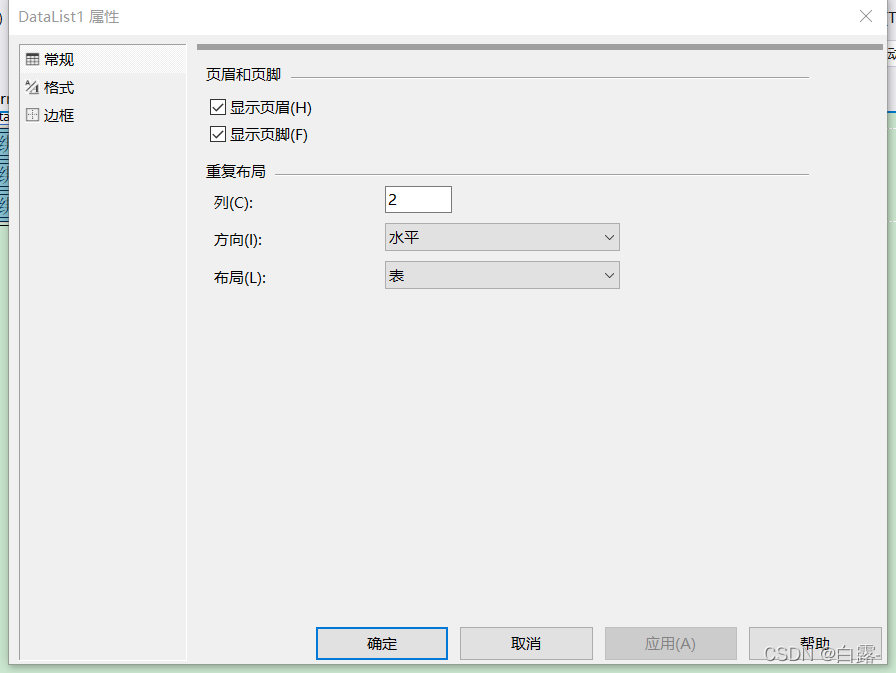Viewport: 896px width, 673px height.
Task: Click the 显示页脚(F) label text
Action: (x=269, y=135)
